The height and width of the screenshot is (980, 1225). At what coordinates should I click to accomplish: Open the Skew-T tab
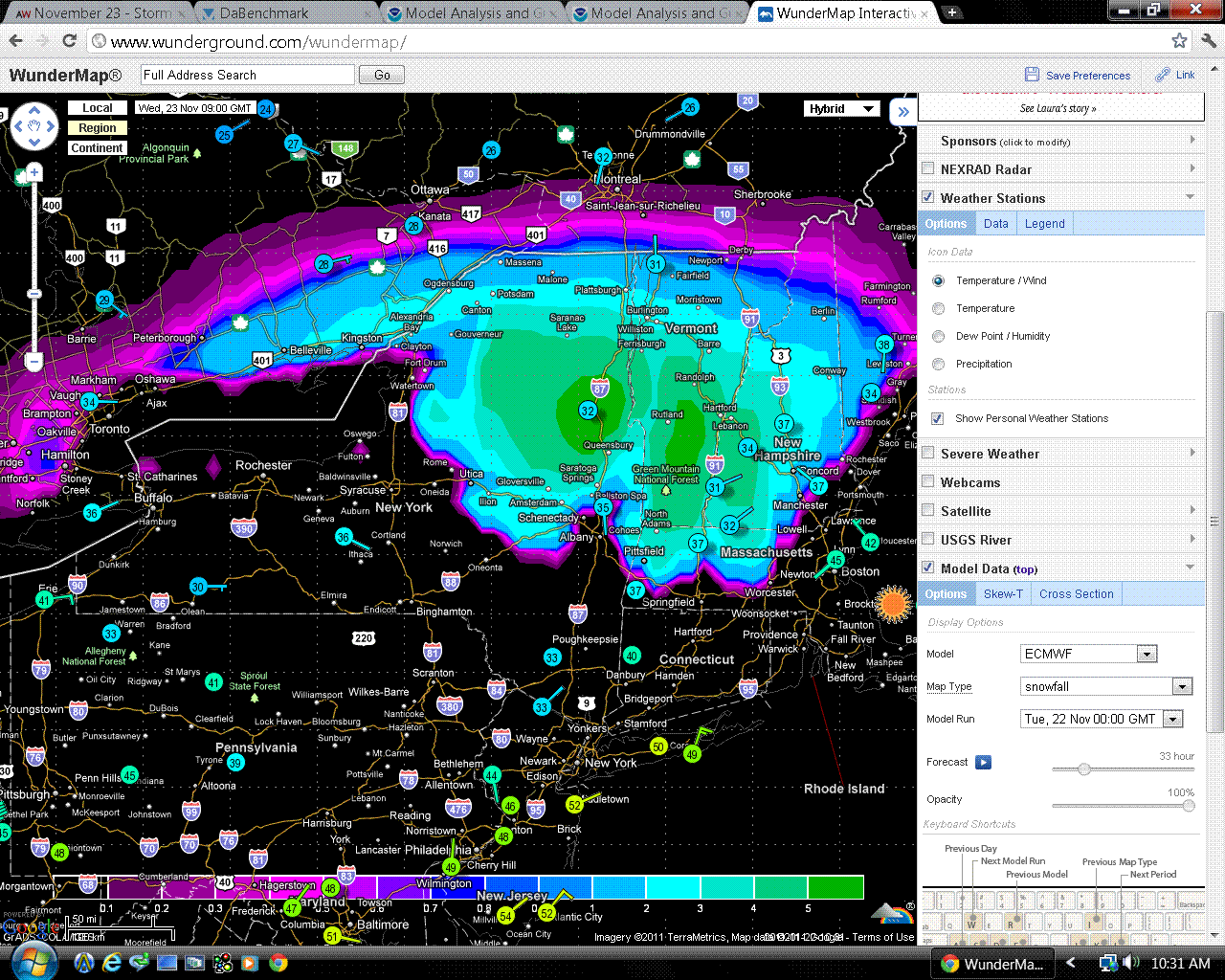(x=1003, y=593)
